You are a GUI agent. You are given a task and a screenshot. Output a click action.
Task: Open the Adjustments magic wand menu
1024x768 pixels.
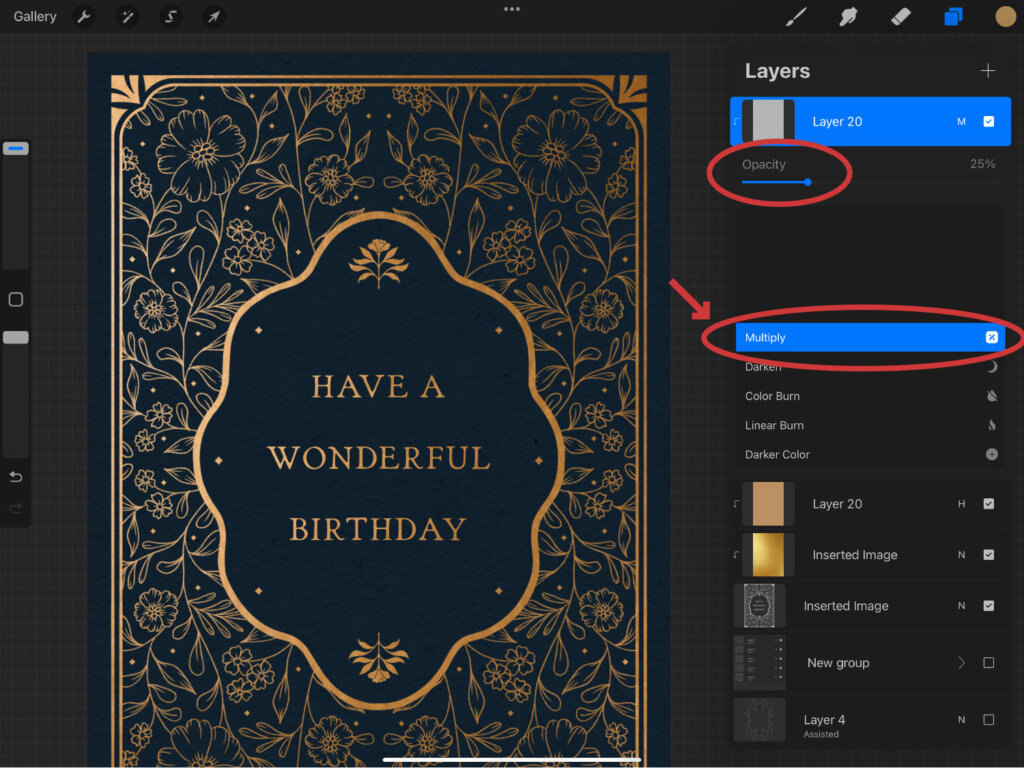click(128, 17)
